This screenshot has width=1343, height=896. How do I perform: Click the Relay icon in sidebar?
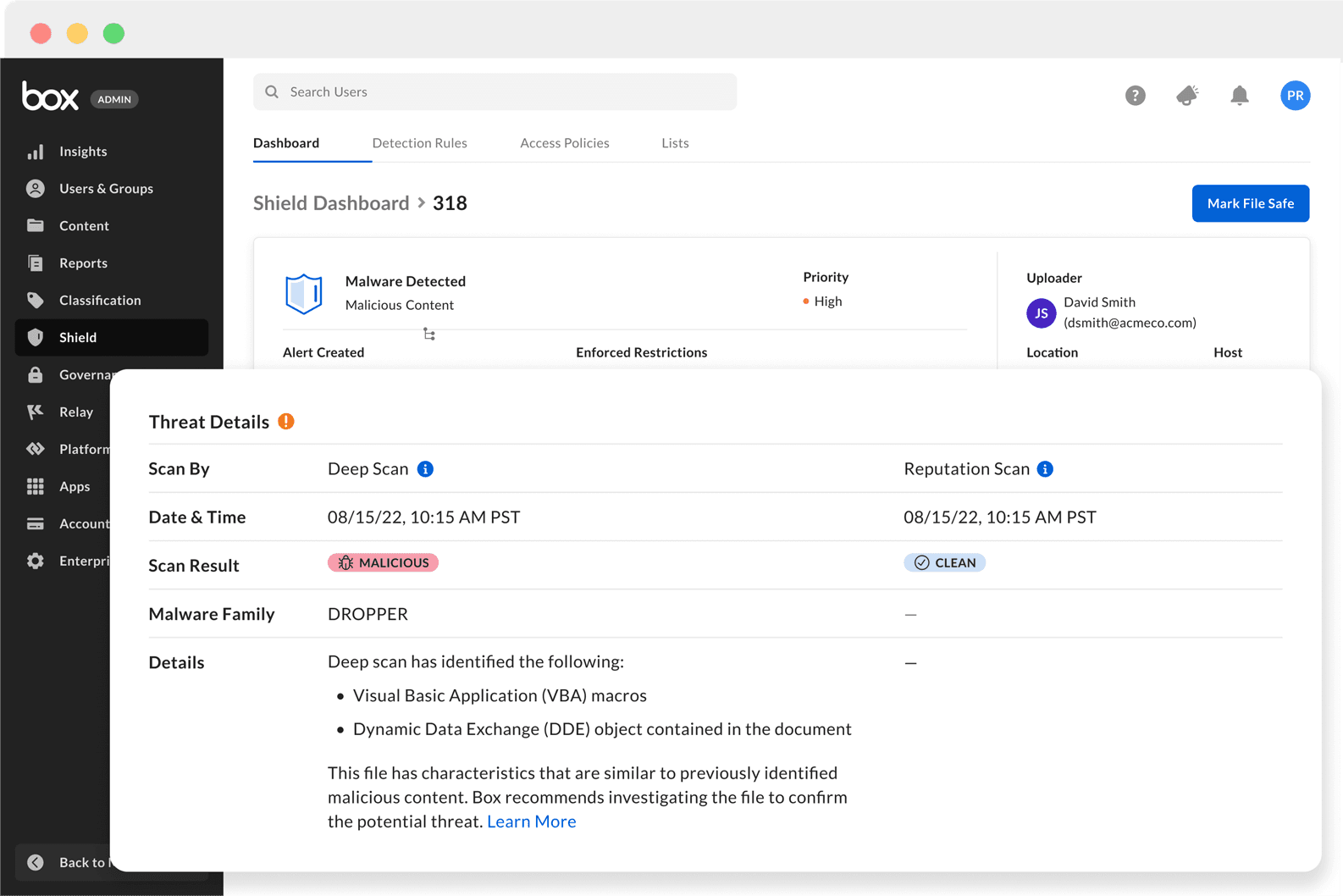click(x=36, y=412)
